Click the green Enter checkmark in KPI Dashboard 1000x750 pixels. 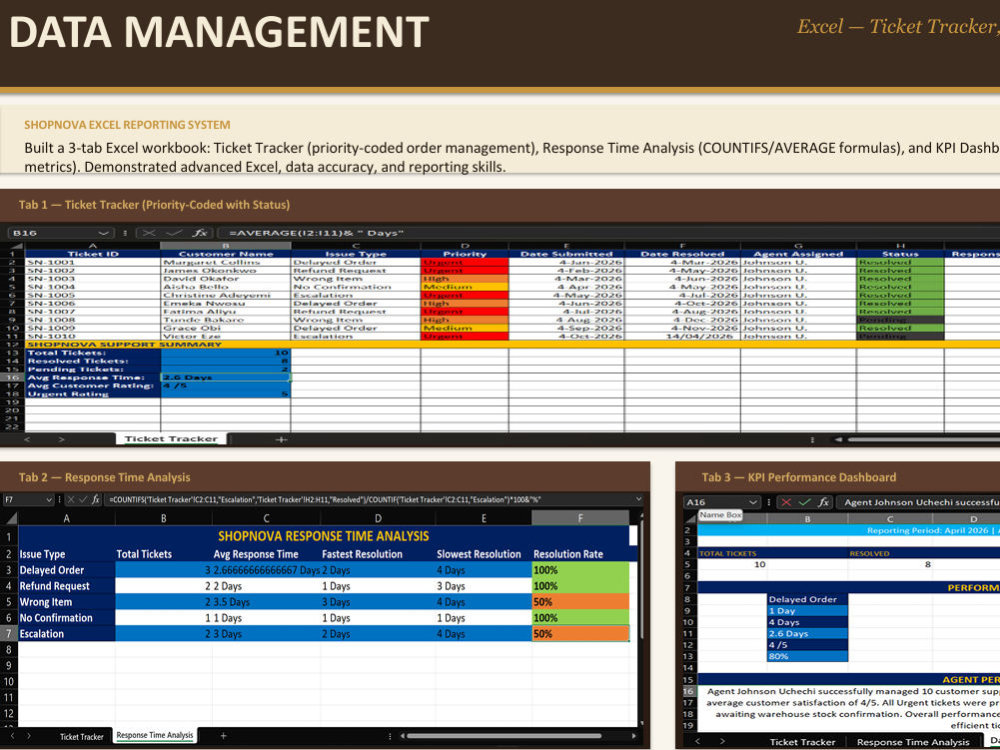coord(804,503)
